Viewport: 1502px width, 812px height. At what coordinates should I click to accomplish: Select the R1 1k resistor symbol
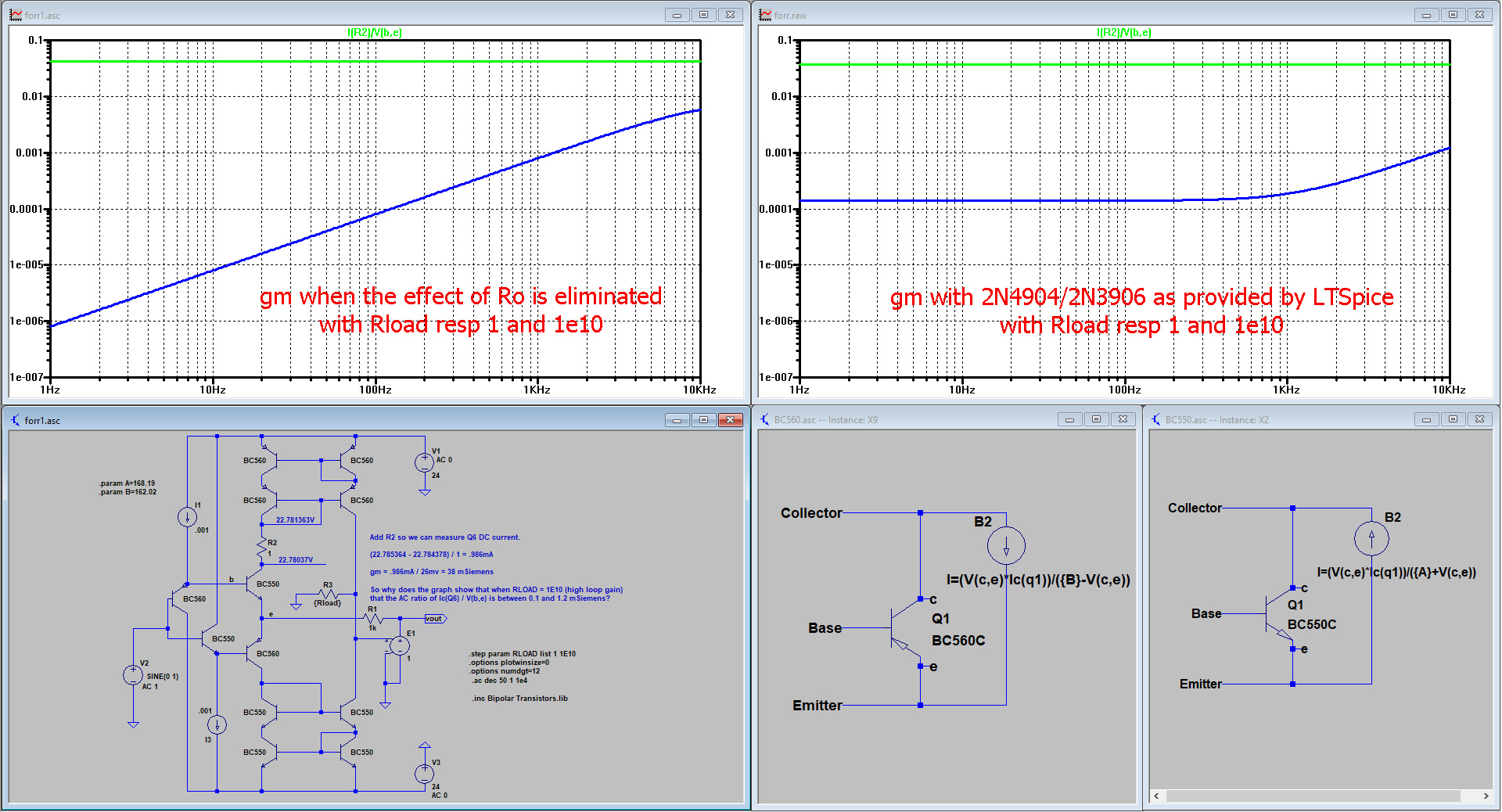point(373,619)
